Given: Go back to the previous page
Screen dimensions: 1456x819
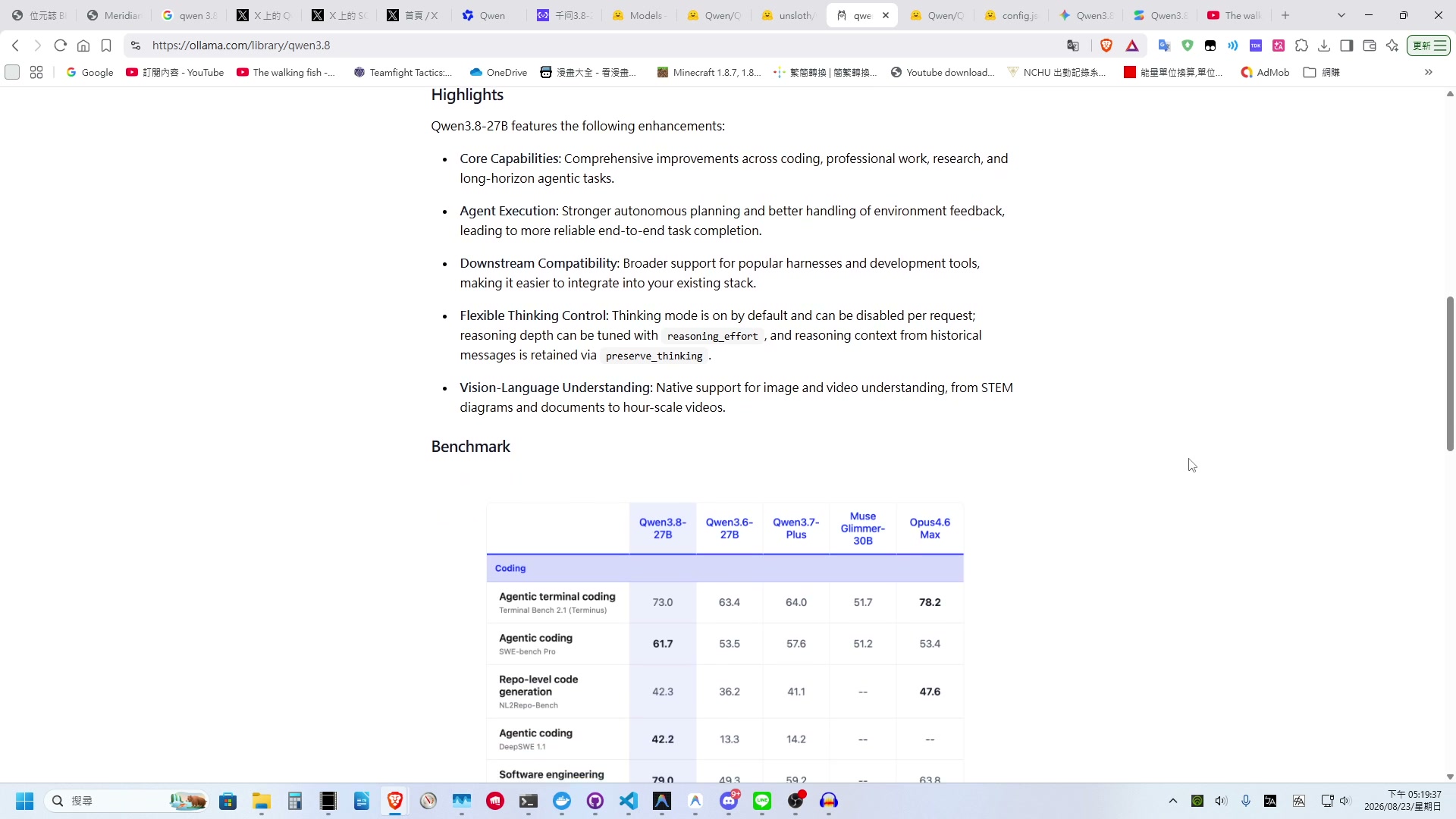Looking at the screenshot, I should (x=15, y=45).
